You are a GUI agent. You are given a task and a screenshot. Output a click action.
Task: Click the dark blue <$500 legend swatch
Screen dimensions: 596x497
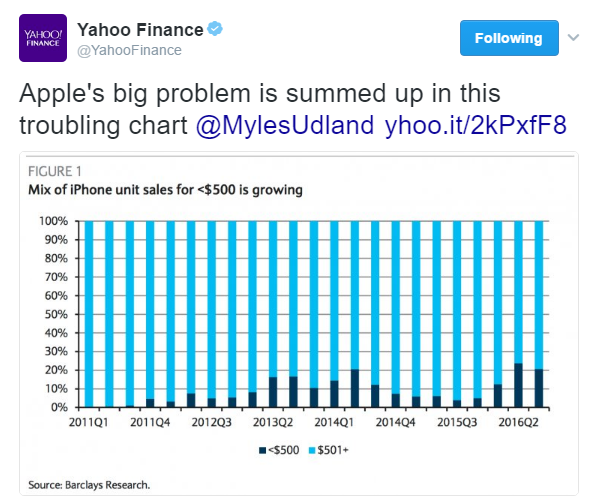(x=262, y=450)
